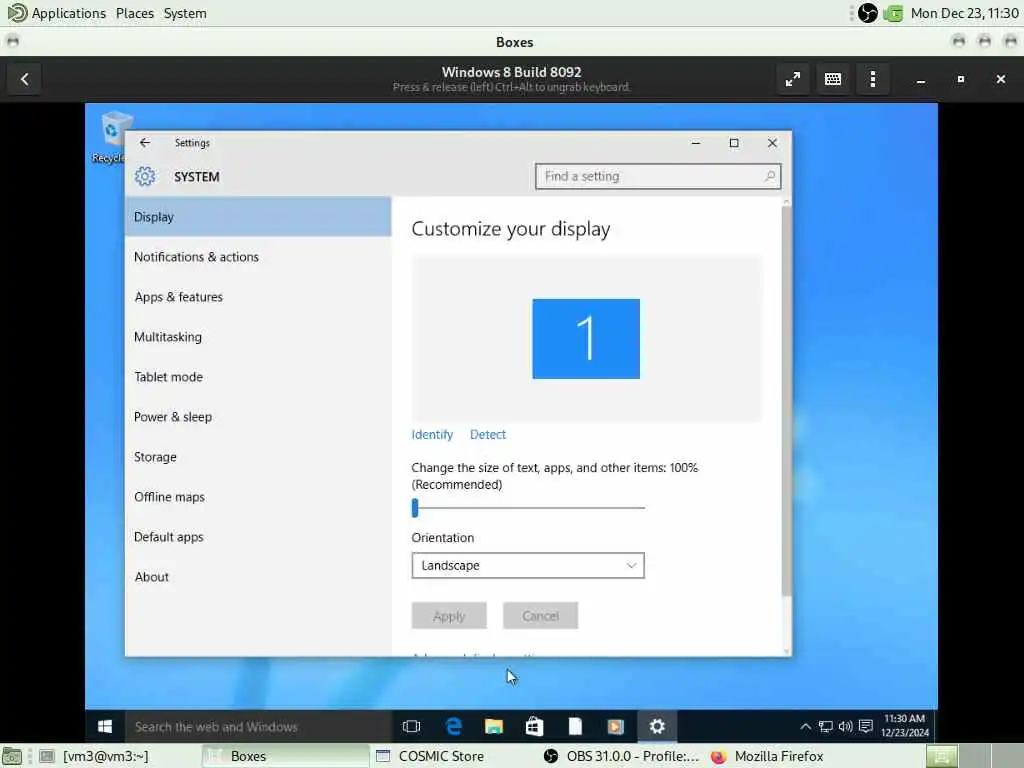Open Default apps settings

(x=258, y=537)
